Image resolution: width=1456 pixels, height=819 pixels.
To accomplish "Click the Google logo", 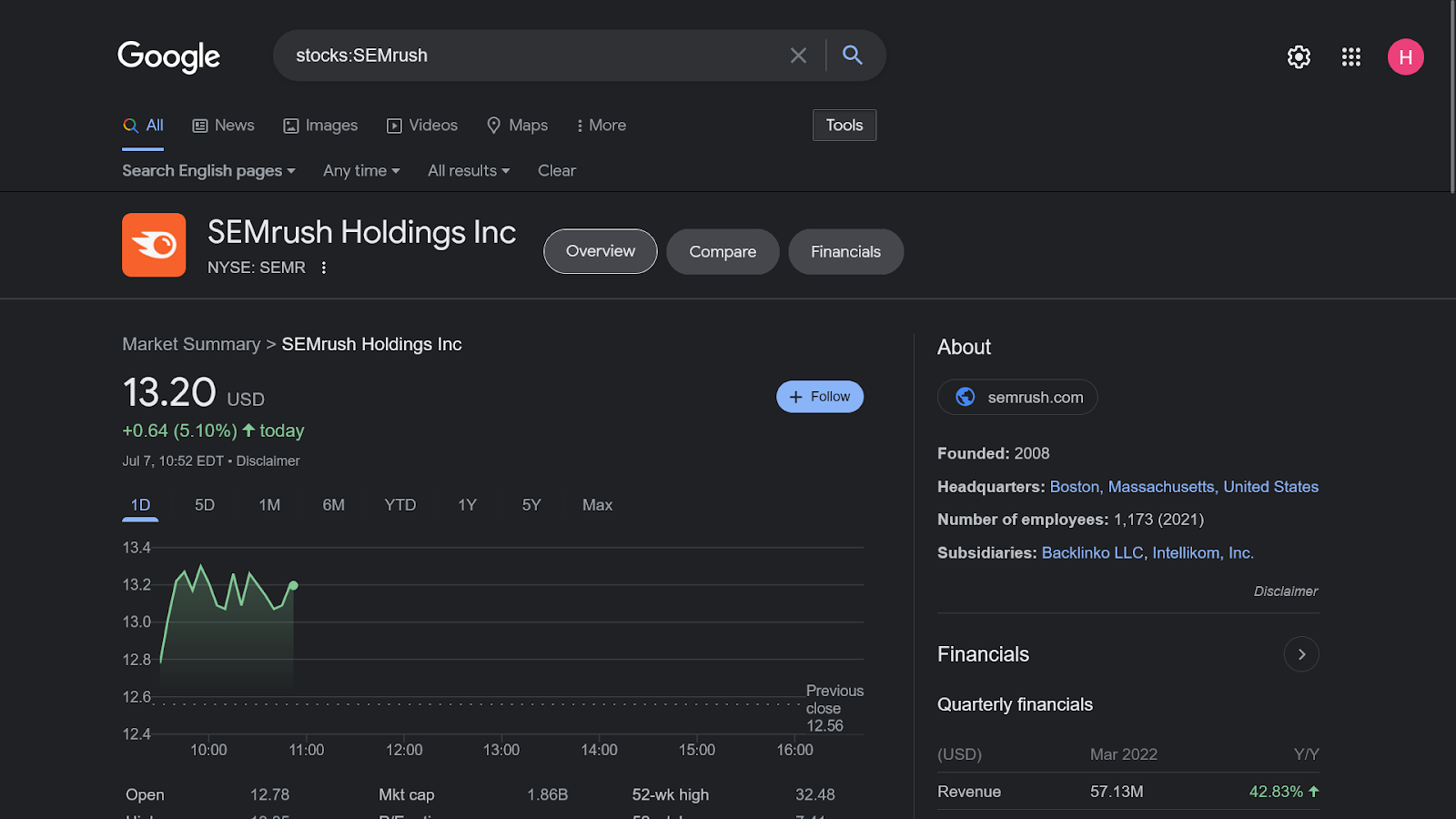I will tap(169, 56).
